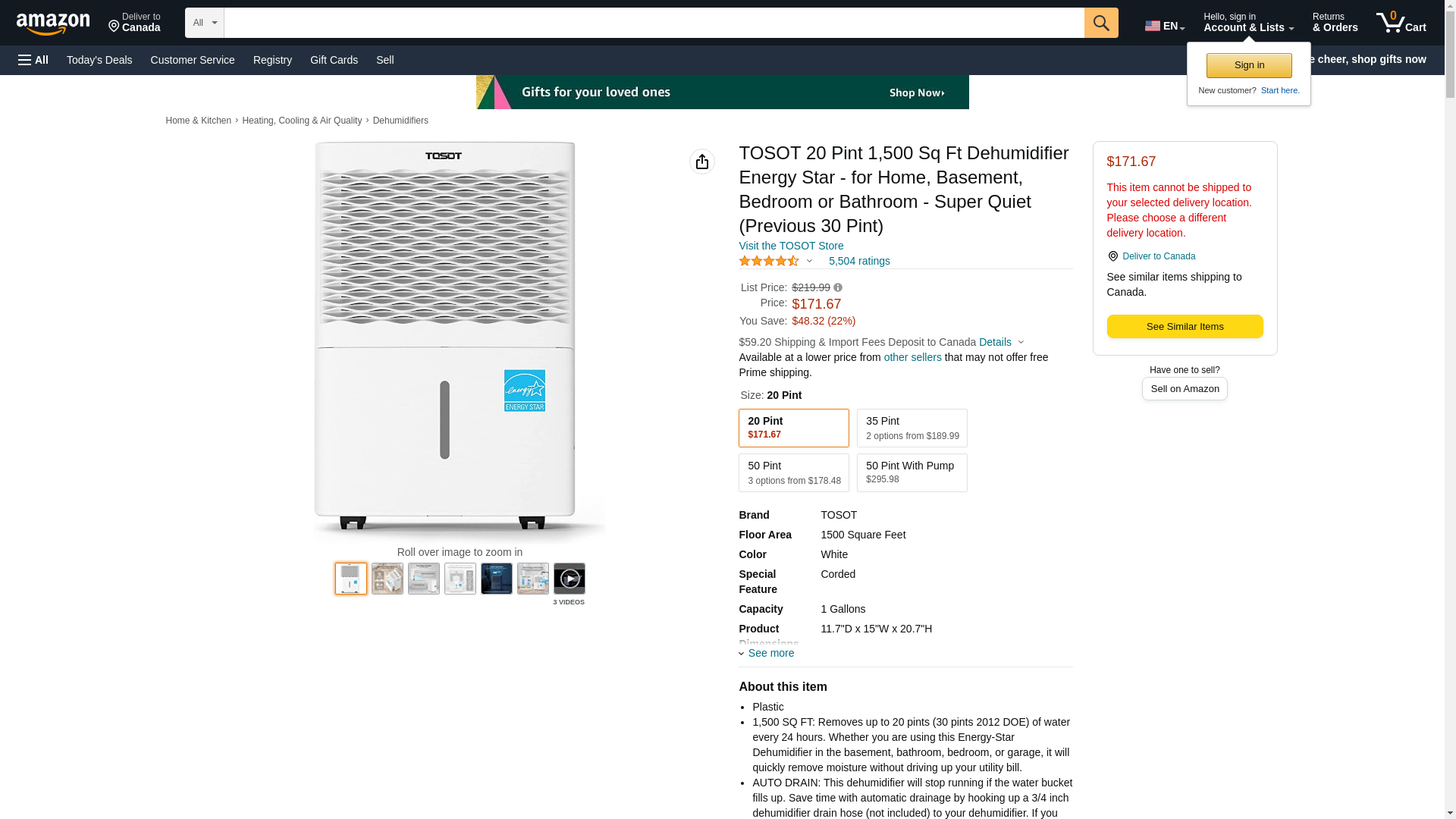The height and width of the screenshot is (819, 1456).
Task: Click the share icon beside product image
Action: tap(701, 162)
